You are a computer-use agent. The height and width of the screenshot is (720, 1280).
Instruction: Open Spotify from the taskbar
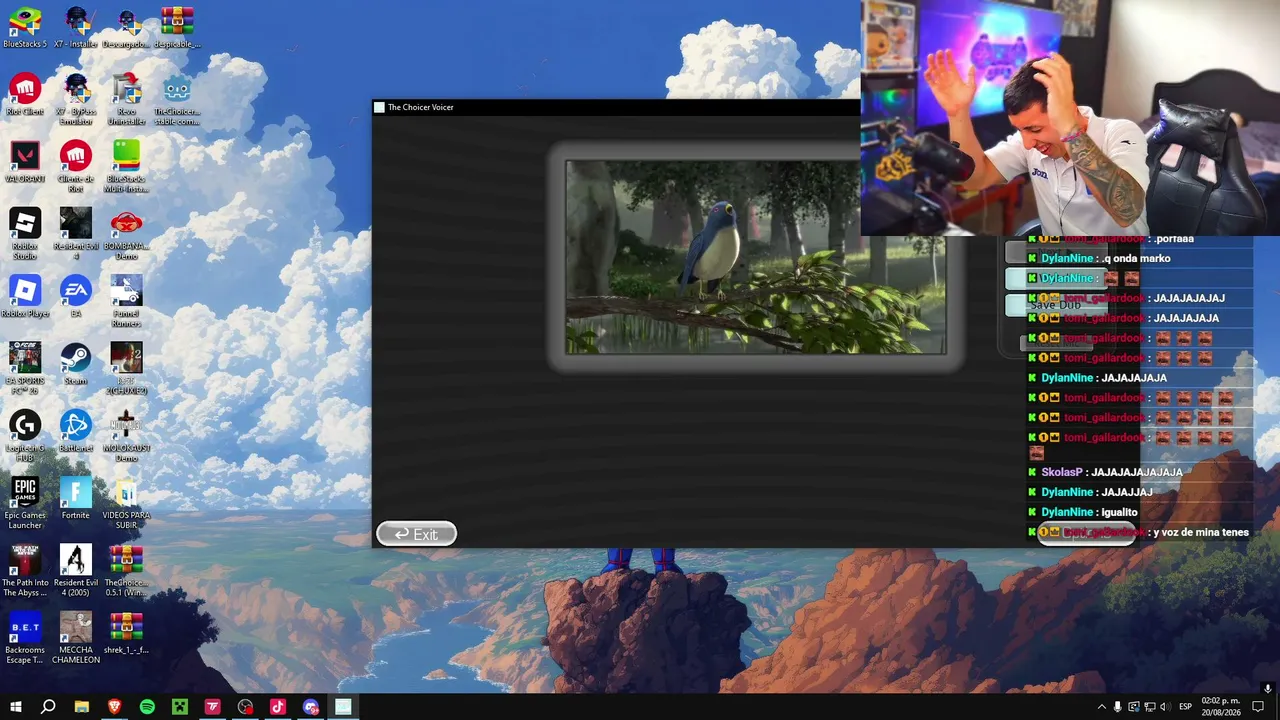[x=147, y=707]
